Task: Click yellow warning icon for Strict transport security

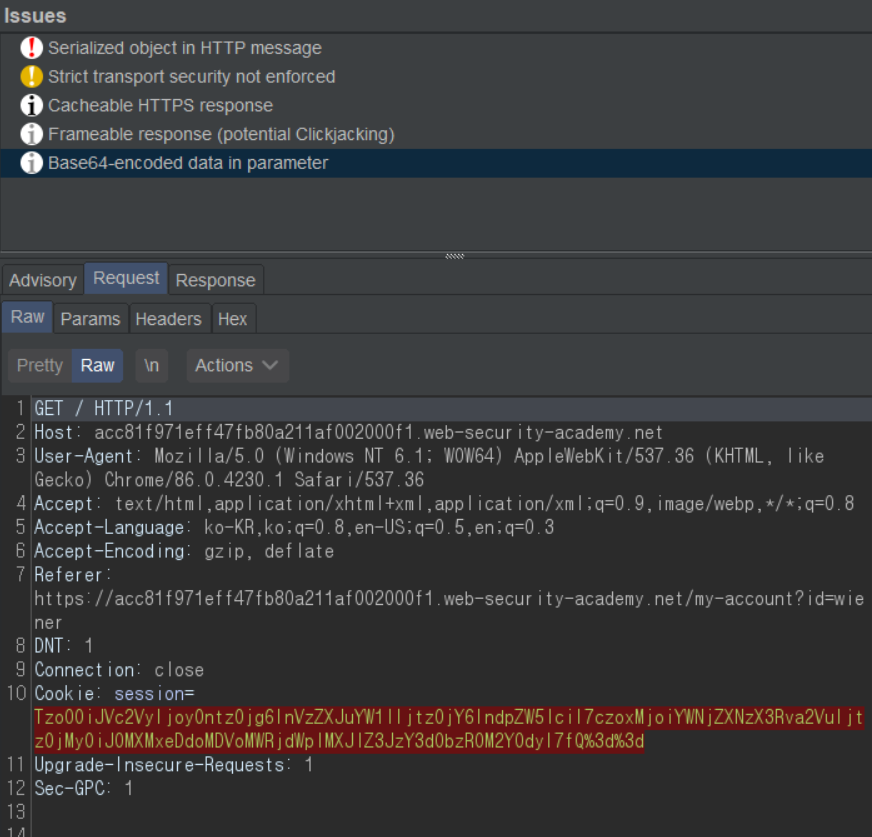Action: [x=32, y=77]
